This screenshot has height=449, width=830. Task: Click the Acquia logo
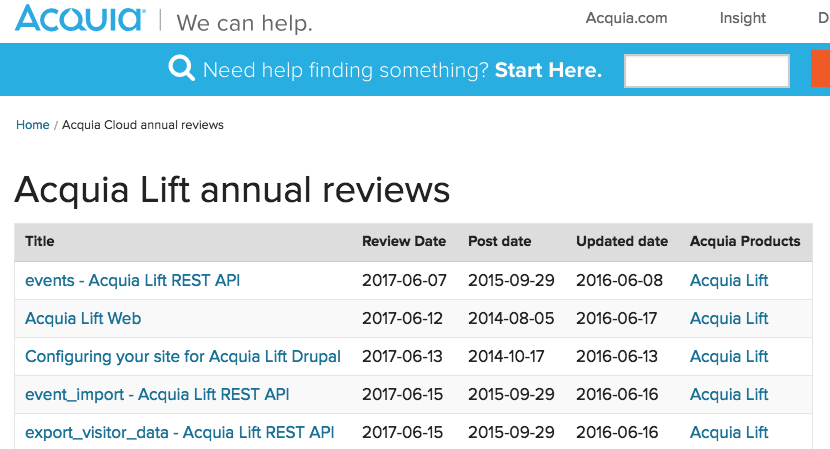[80, 19]
